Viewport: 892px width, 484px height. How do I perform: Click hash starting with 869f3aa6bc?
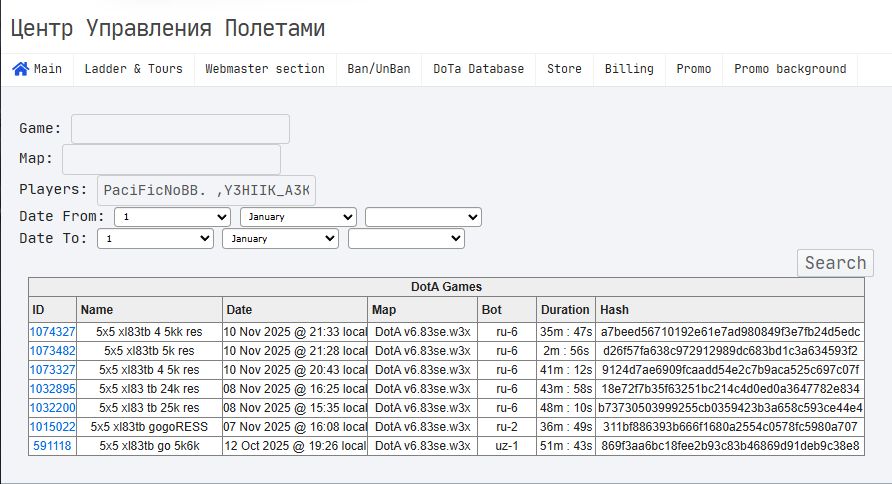(730, 446)
